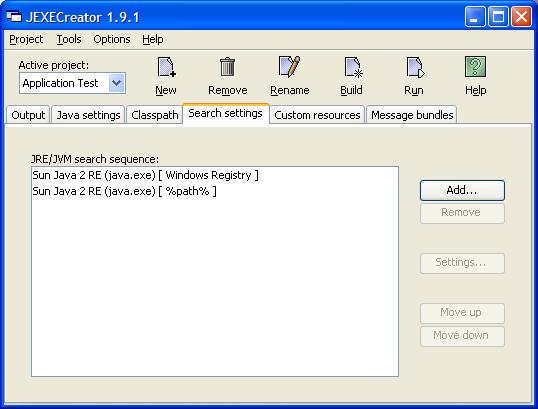Image resolution: width=538 pixels, height=409 pixels.
Task: Click the New project document icon
Action: [166, 67]
